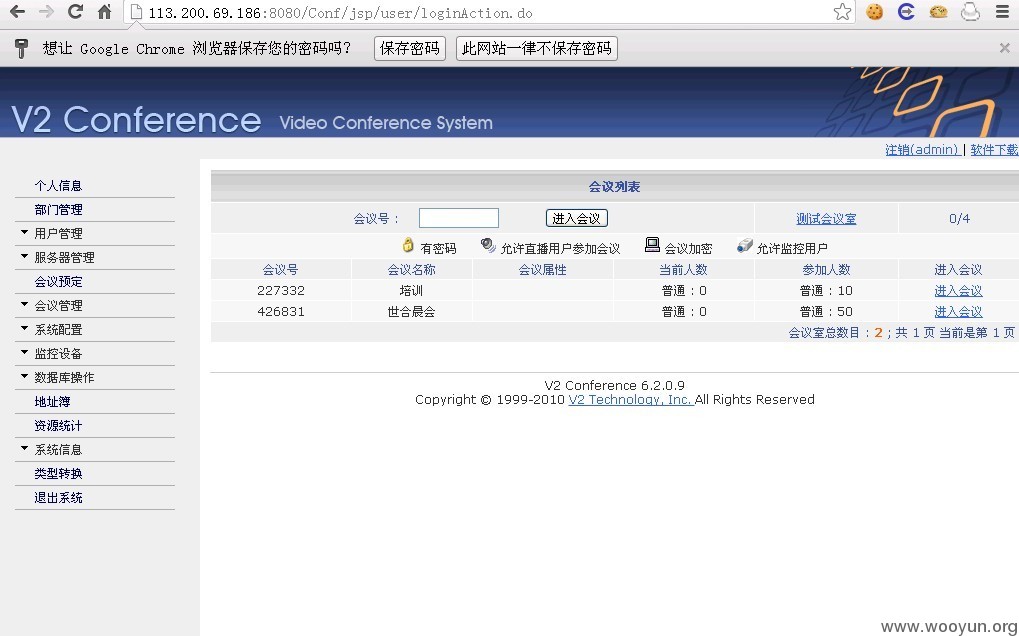Click the meeting name 世合晨会

pos(411,312)
